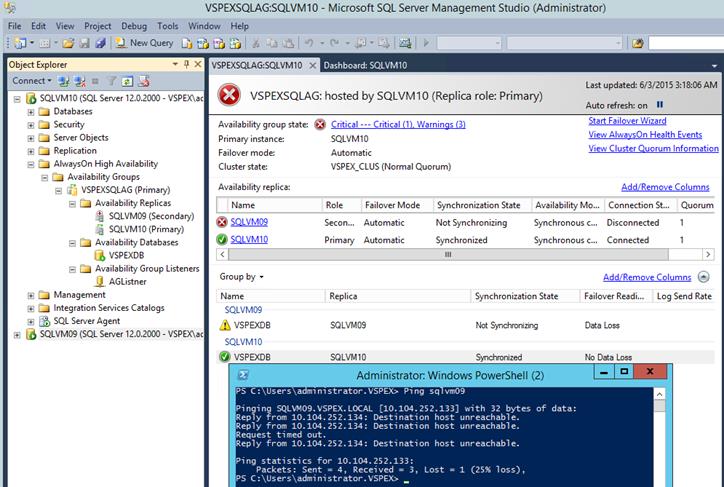The height and width of the screenshot is (487, 724).
Task: Click the PowerShell window title bar icon
Action: coord(243,375)
